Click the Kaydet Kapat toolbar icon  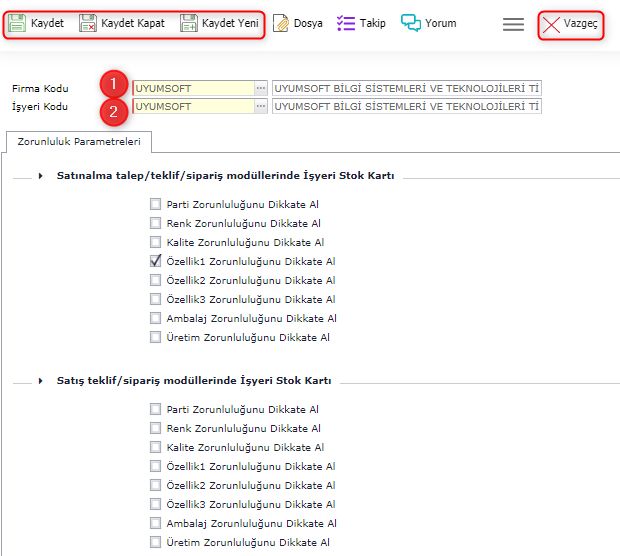pos(88,24)
